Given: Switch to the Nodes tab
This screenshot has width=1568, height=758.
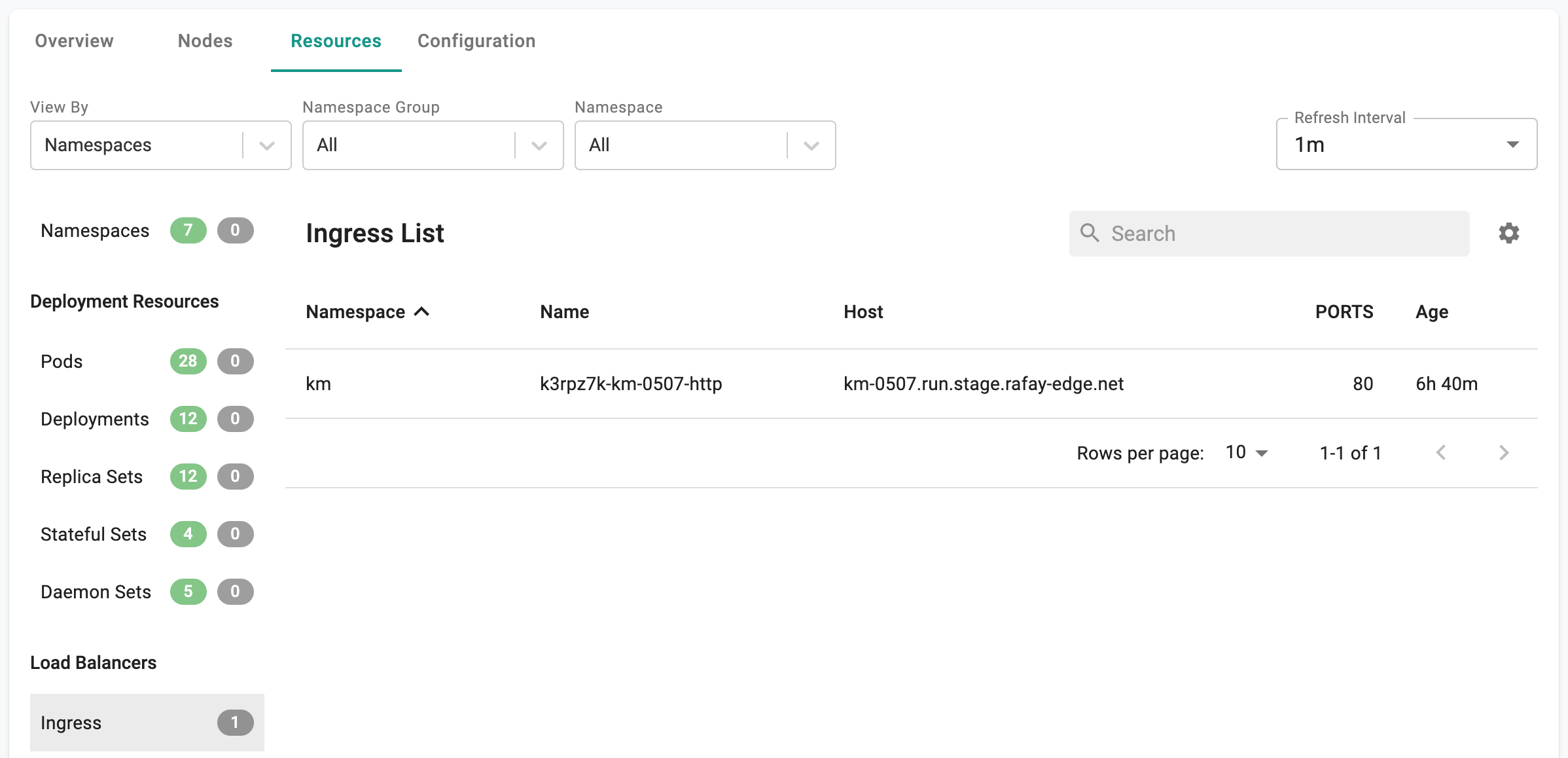Looking at the screenshot, I should (205, 41).
